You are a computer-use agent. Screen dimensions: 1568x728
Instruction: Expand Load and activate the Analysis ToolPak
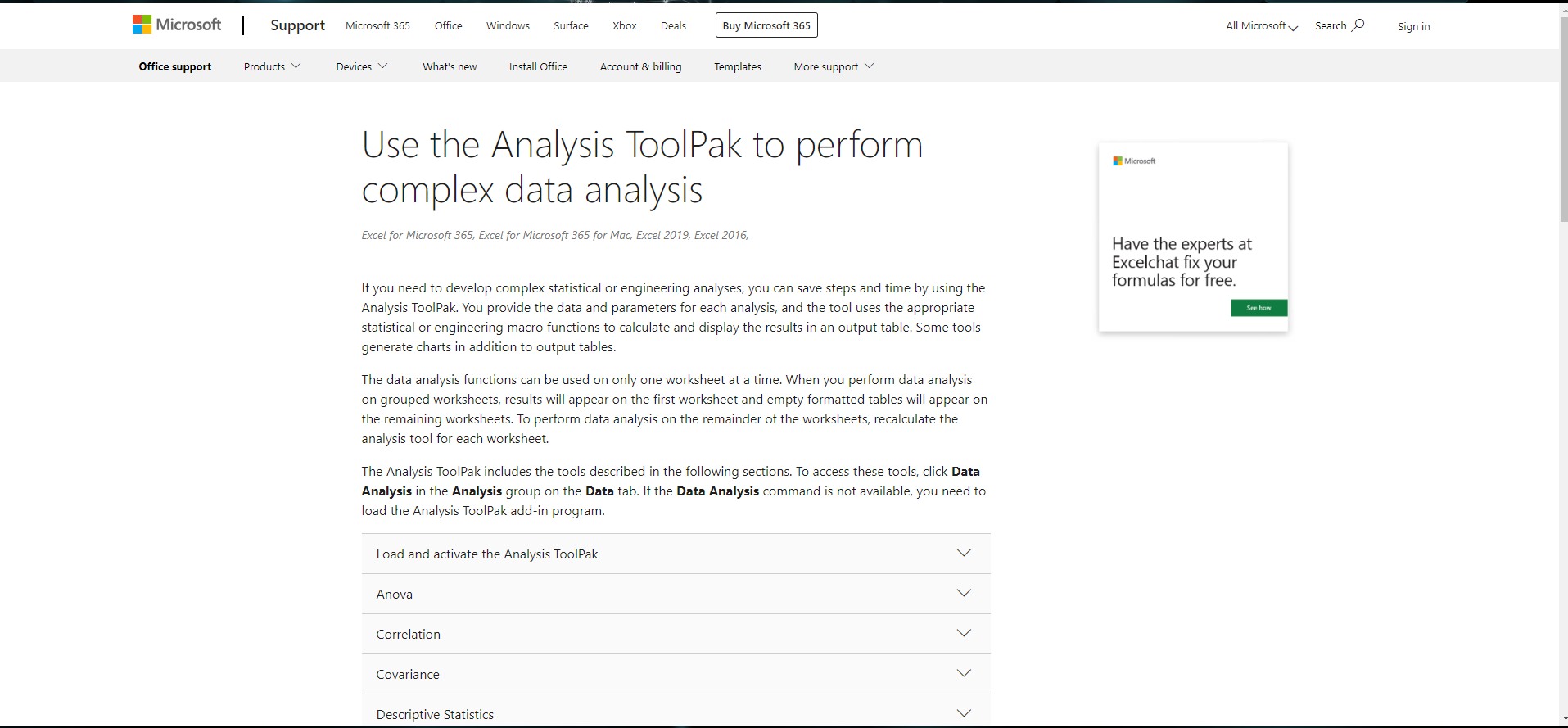tap(676, 554)
